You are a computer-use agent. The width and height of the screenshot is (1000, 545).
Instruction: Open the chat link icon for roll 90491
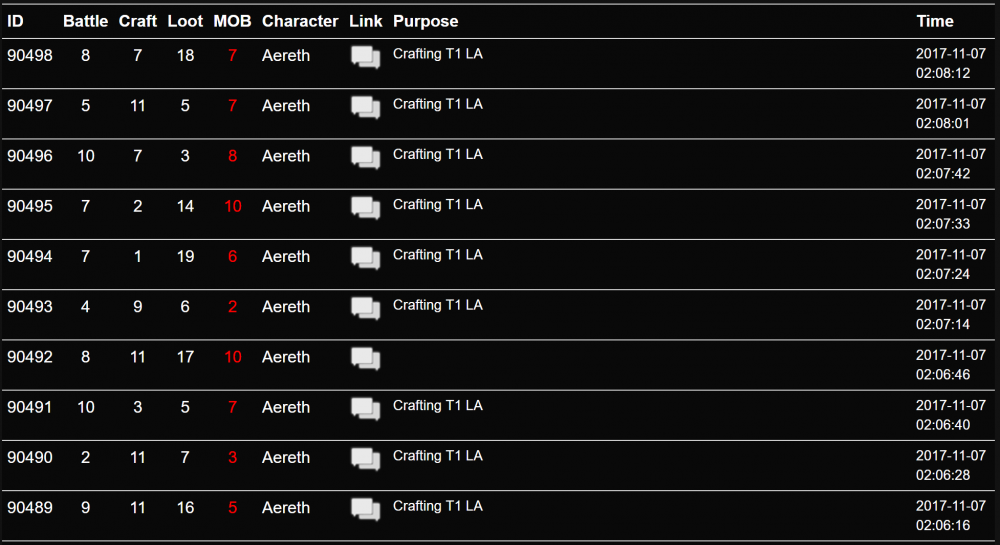coord(365,409)
